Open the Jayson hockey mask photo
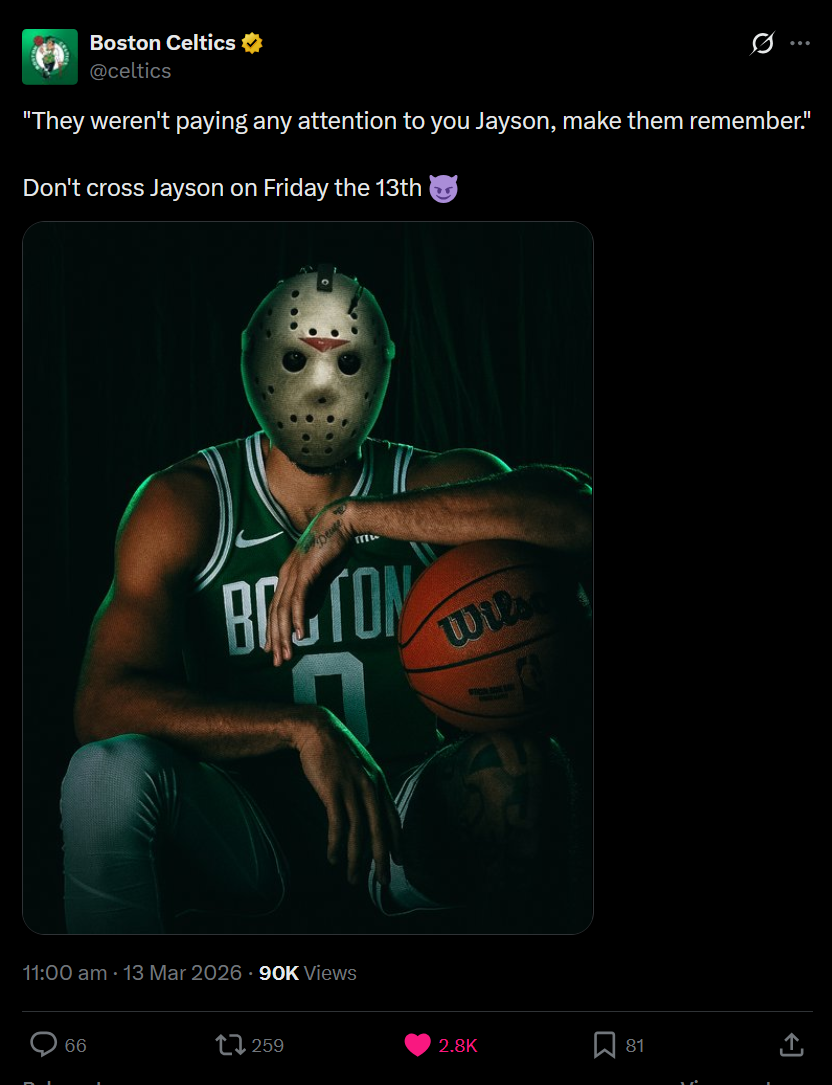The width and height of the screenshot is (832, 1085). [308, 578]
